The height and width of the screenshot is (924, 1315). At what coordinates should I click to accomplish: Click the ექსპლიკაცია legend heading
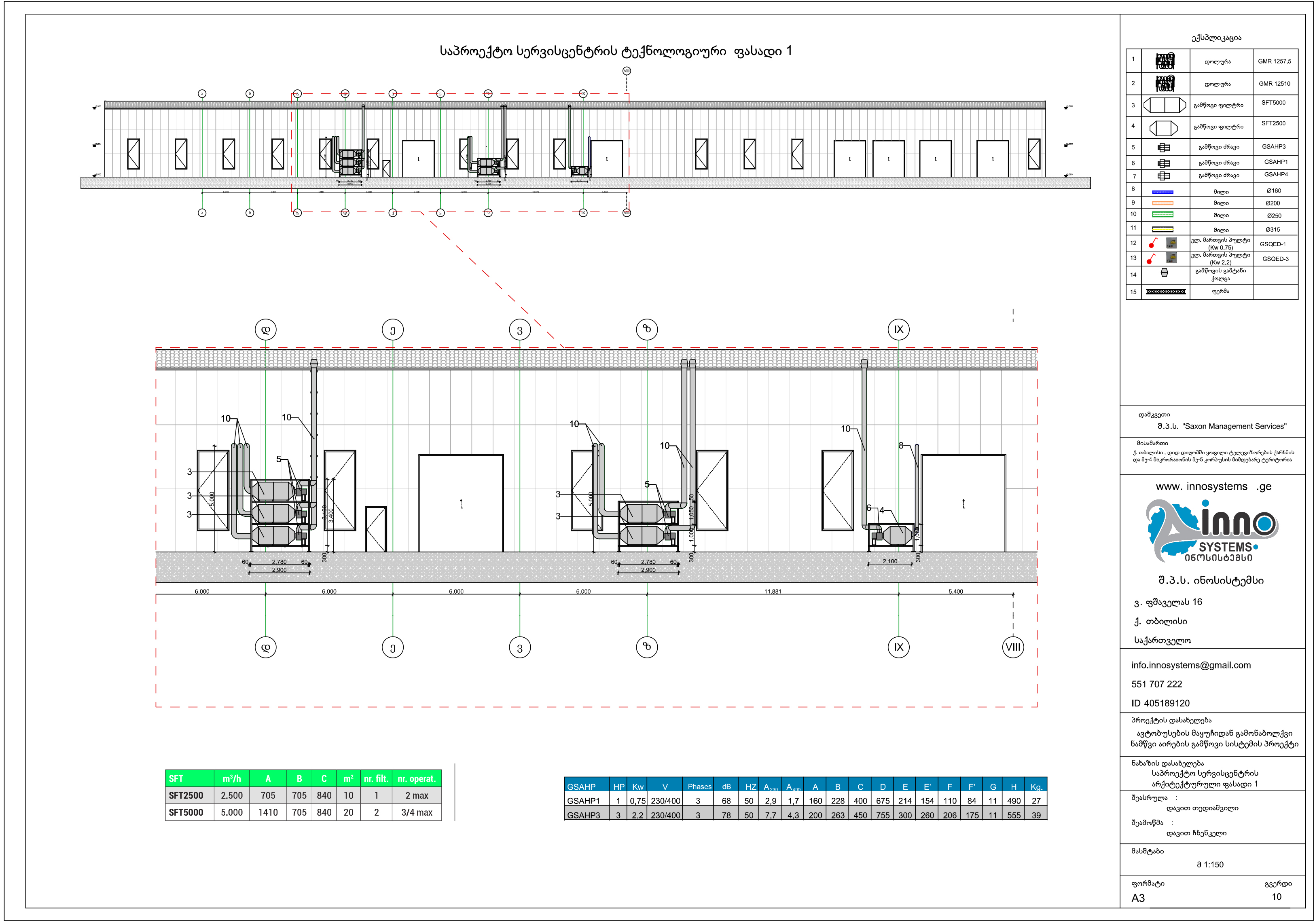click(x=1216, y=38)
